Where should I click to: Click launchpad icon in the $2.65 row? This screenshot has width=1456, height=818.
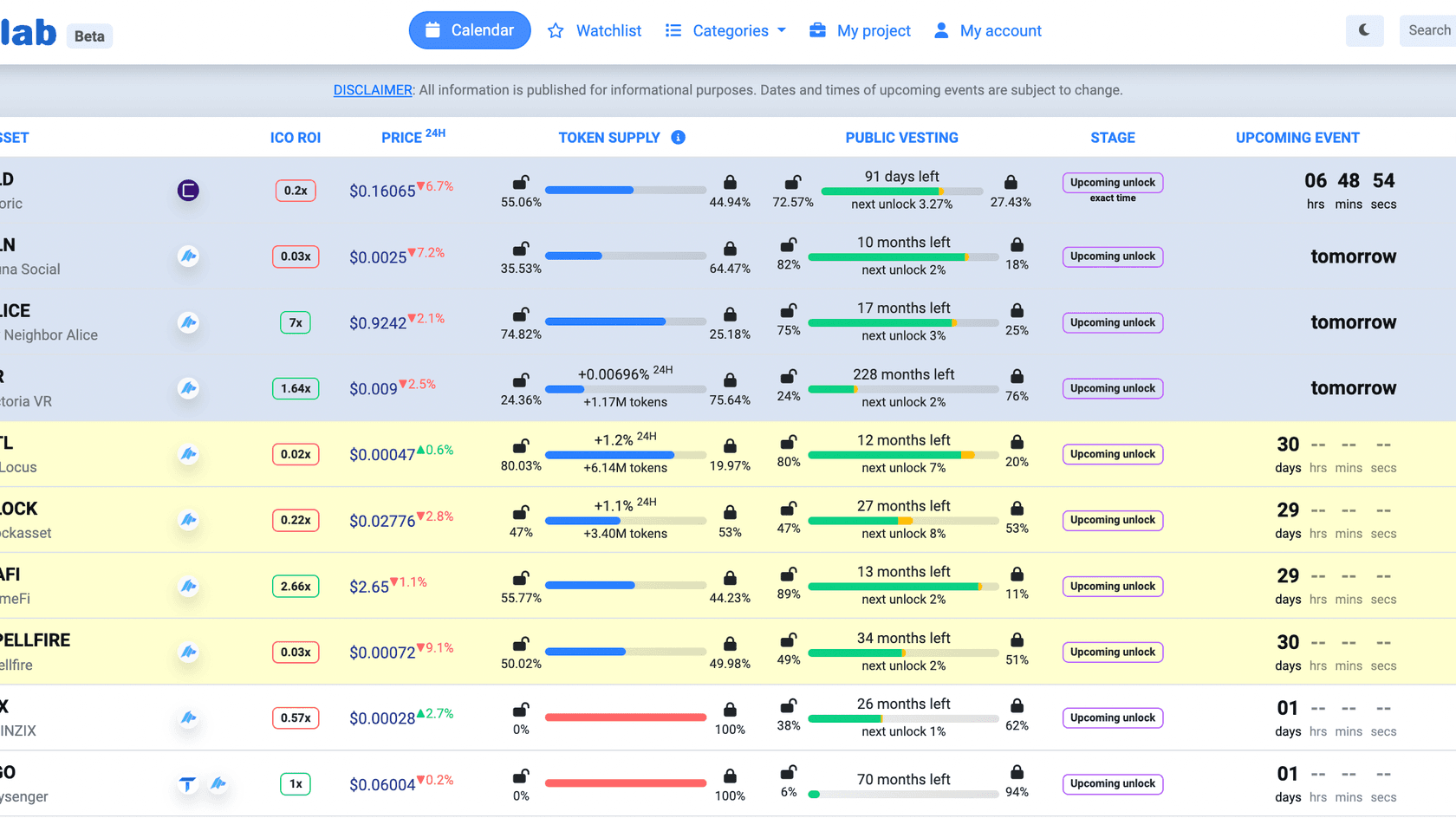[x=188, y=587]
